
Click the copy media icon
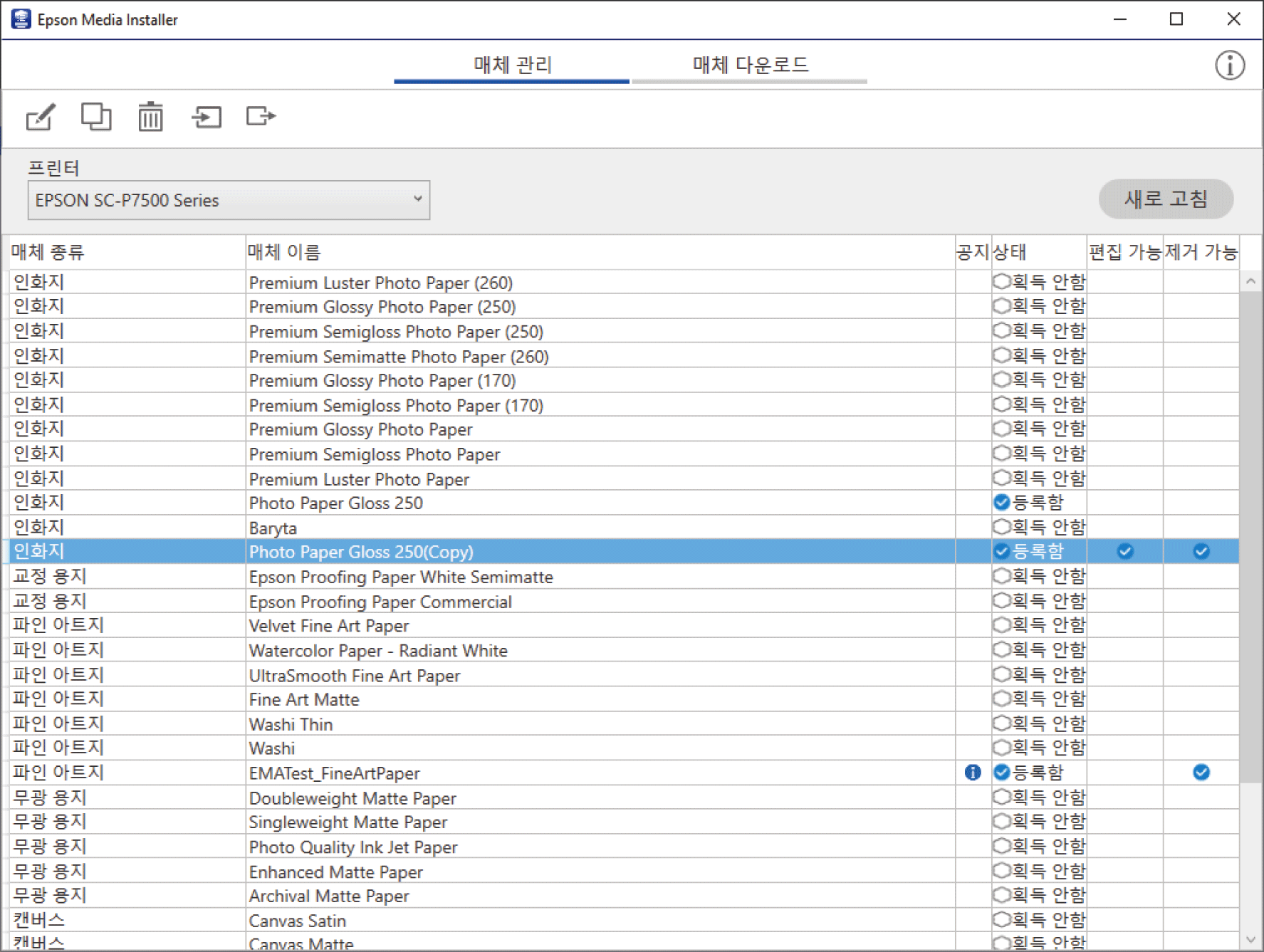coord(95,117)
